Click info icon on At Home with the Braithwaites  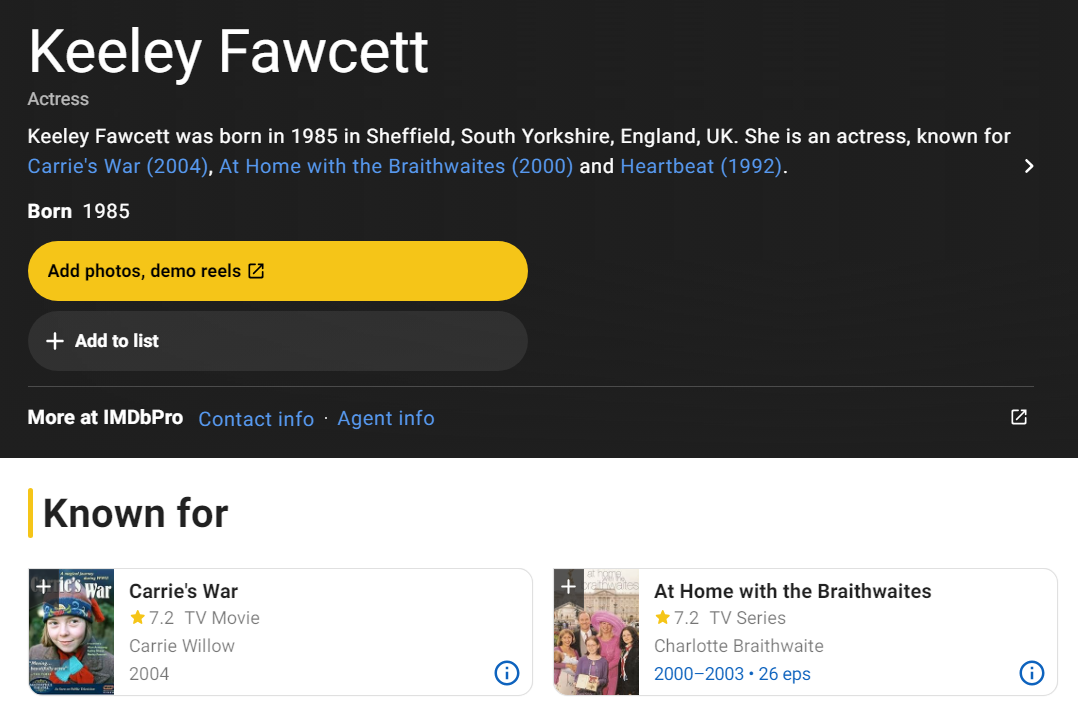coord(1031,673)
